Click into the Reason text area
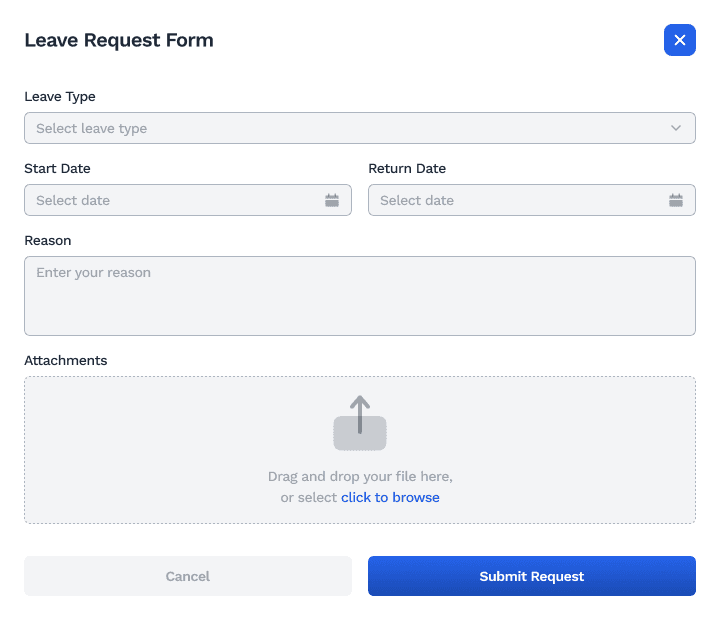 pos(360,296)
